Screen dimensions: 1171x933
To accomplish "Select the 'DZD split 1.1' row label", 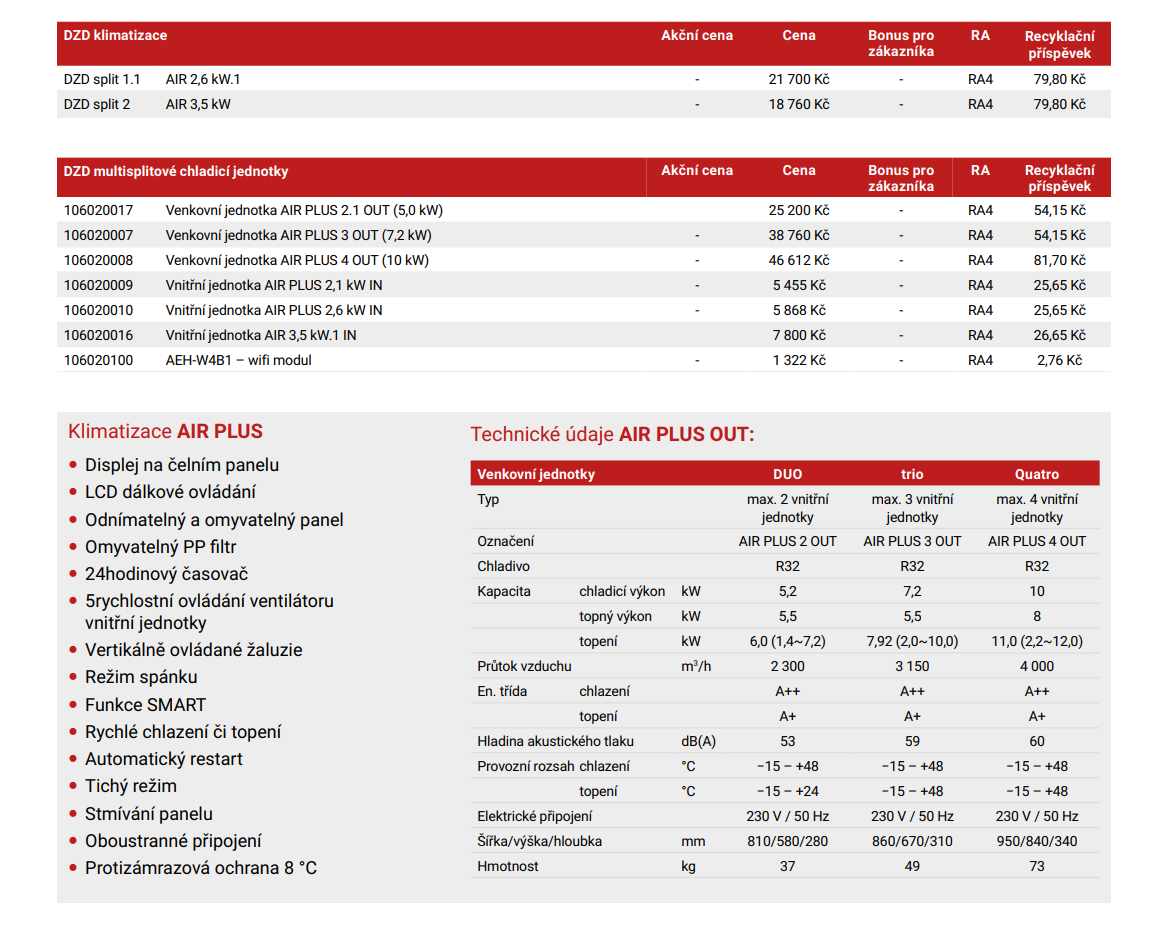I will click(x=102, y=79).
